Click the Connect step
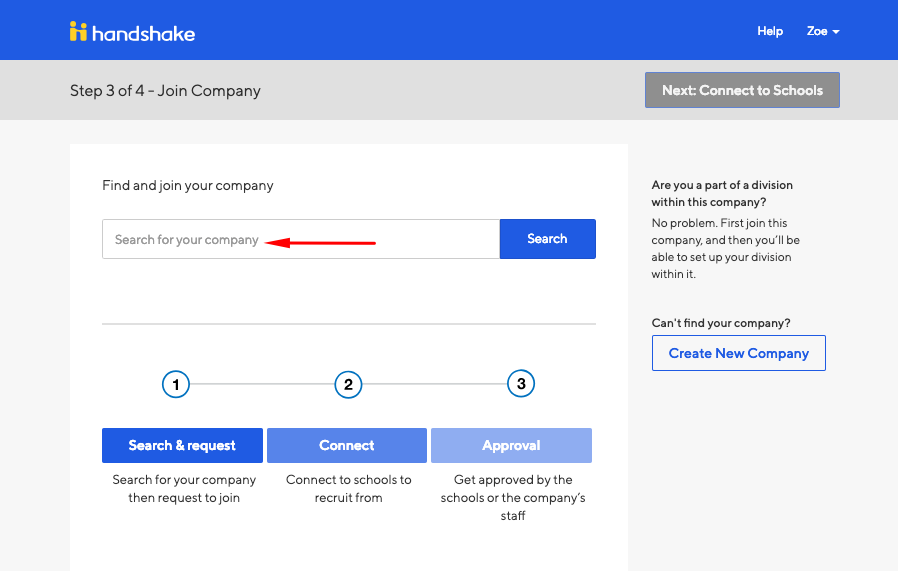 pyautogui.click(x=346, y=445)
